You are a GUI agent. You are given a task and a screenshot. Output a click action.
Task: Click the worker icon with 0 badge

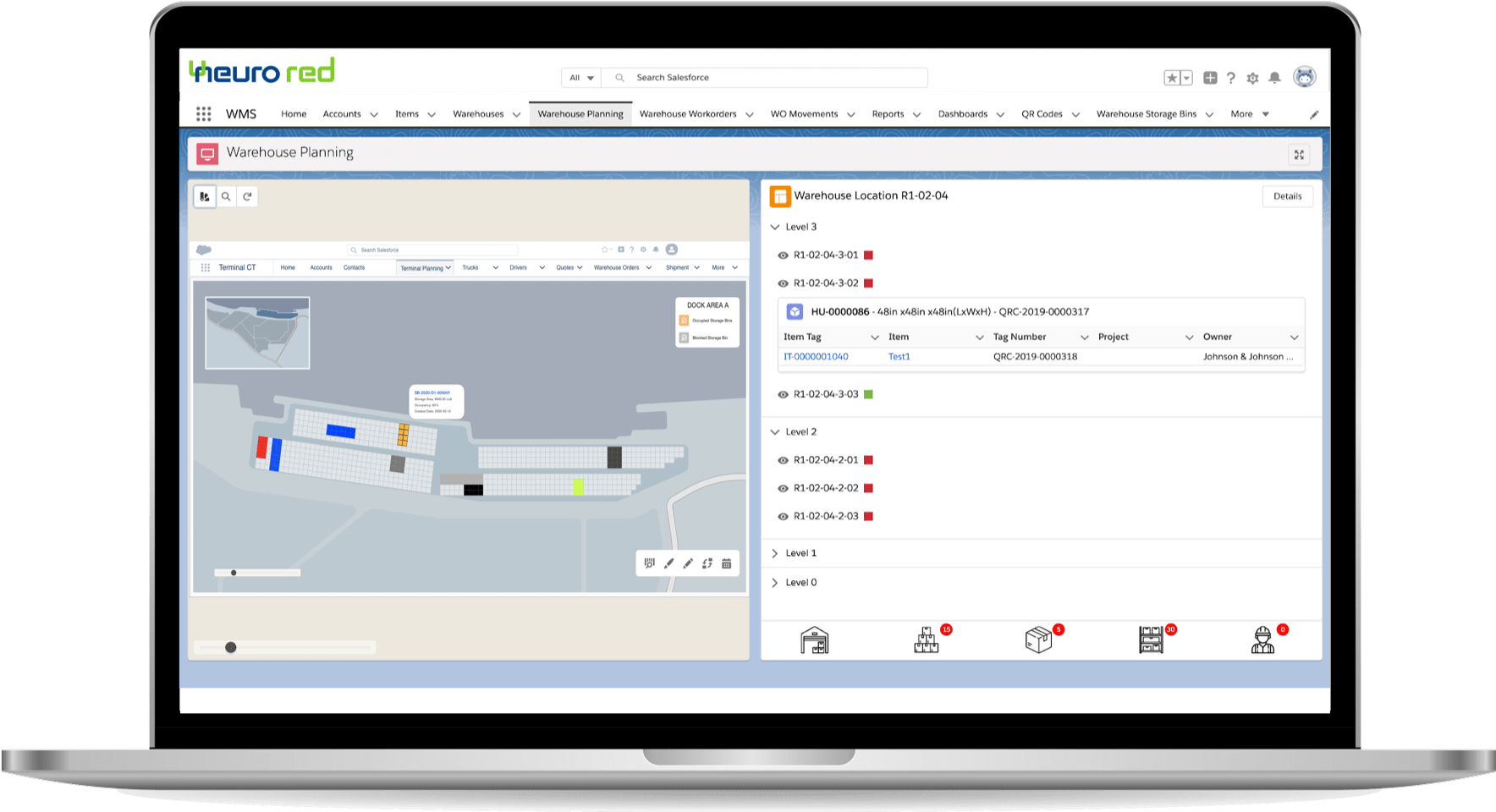point(1262,640)
